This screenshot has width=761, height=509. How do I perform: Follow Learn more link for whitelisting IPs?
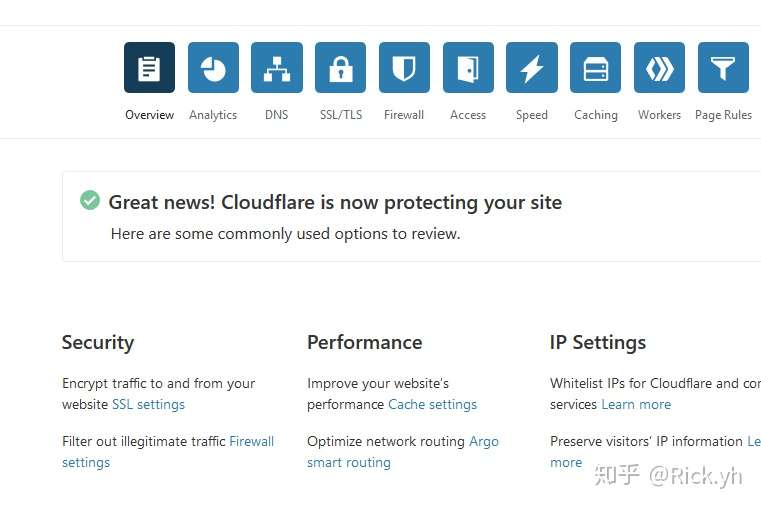coord(636,404)
